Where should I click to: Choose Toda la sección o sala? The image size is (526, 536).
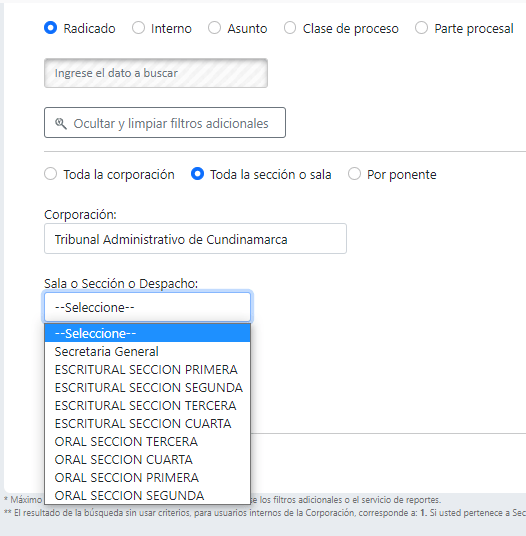click(x=197, y=174)
